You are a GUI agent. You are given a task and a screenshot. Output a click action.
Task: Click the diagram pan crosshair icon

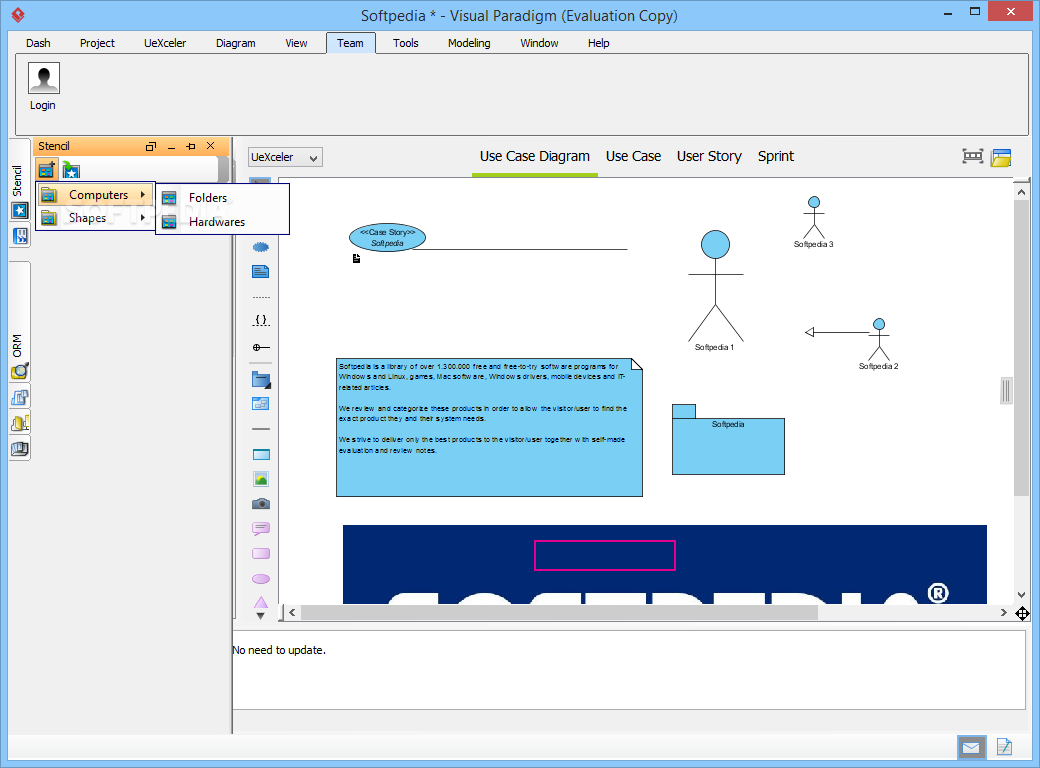pyautogui.click(x=1022, y=613)
